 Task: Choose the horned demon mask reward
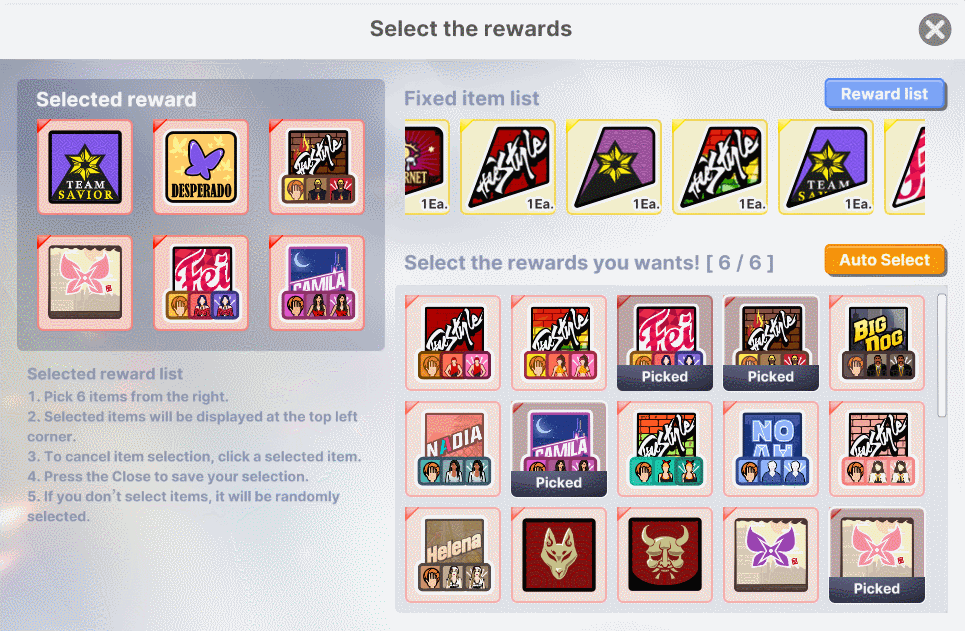pyautogui.click(x=665, y=555)
